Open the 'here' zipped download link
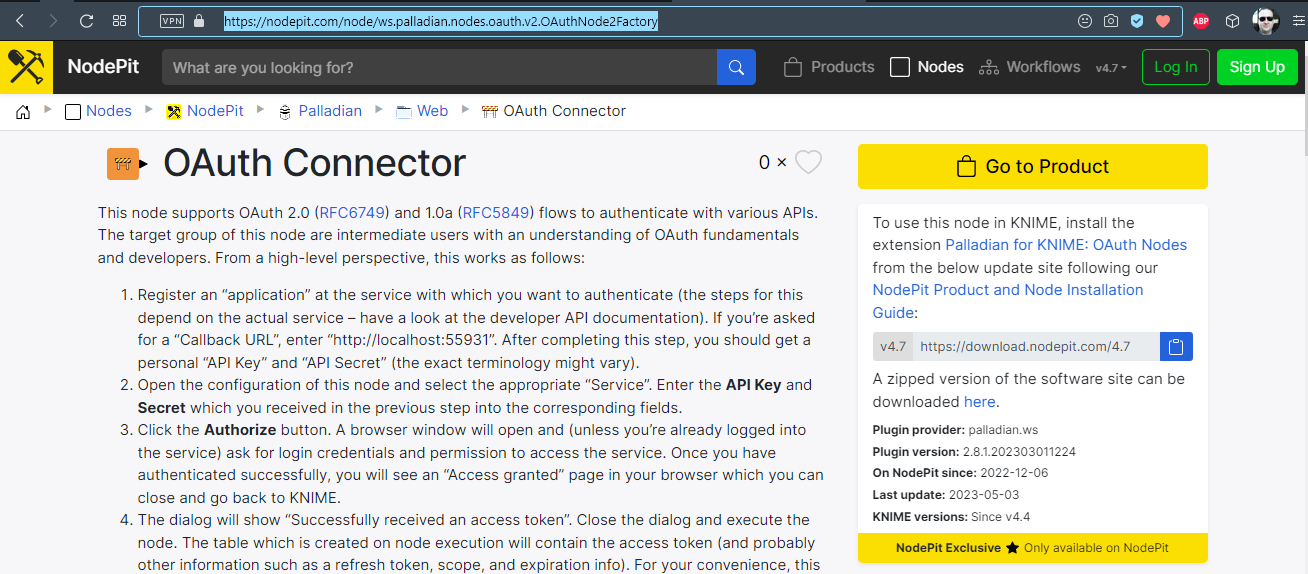1308x574 pixels. point(979,402)
